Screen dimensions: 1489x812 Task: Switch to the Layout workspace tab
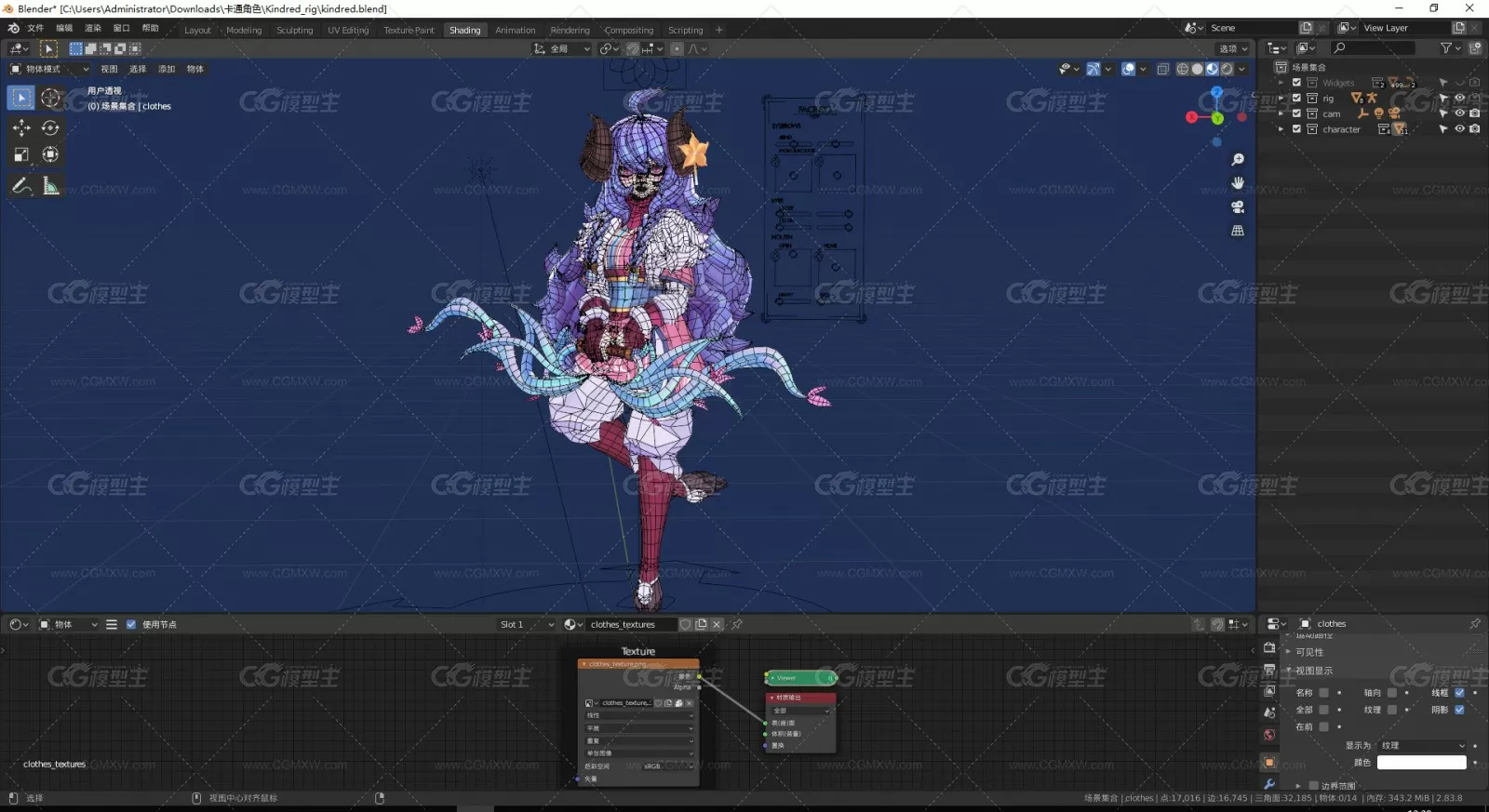[x=197, y=30]
